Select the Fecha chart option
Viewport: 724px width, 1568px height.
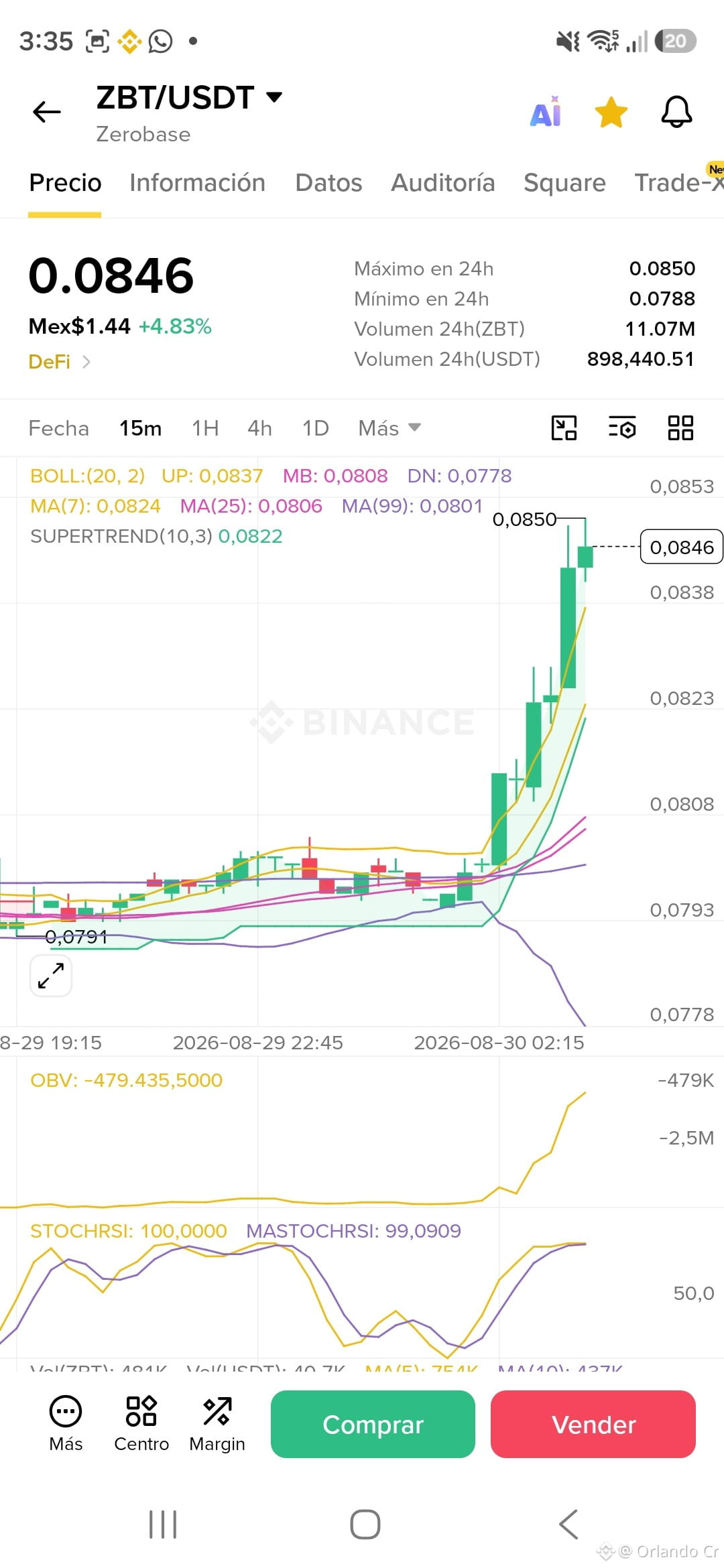[58, 428]
